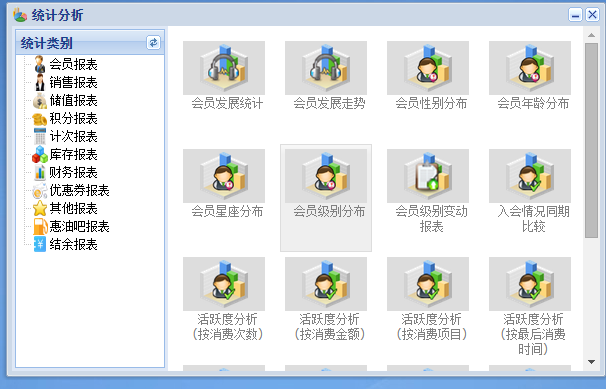The image size is (606, 389).
Task: Select 惠油吧报表 in the category tree
Action: click(80, 226)
